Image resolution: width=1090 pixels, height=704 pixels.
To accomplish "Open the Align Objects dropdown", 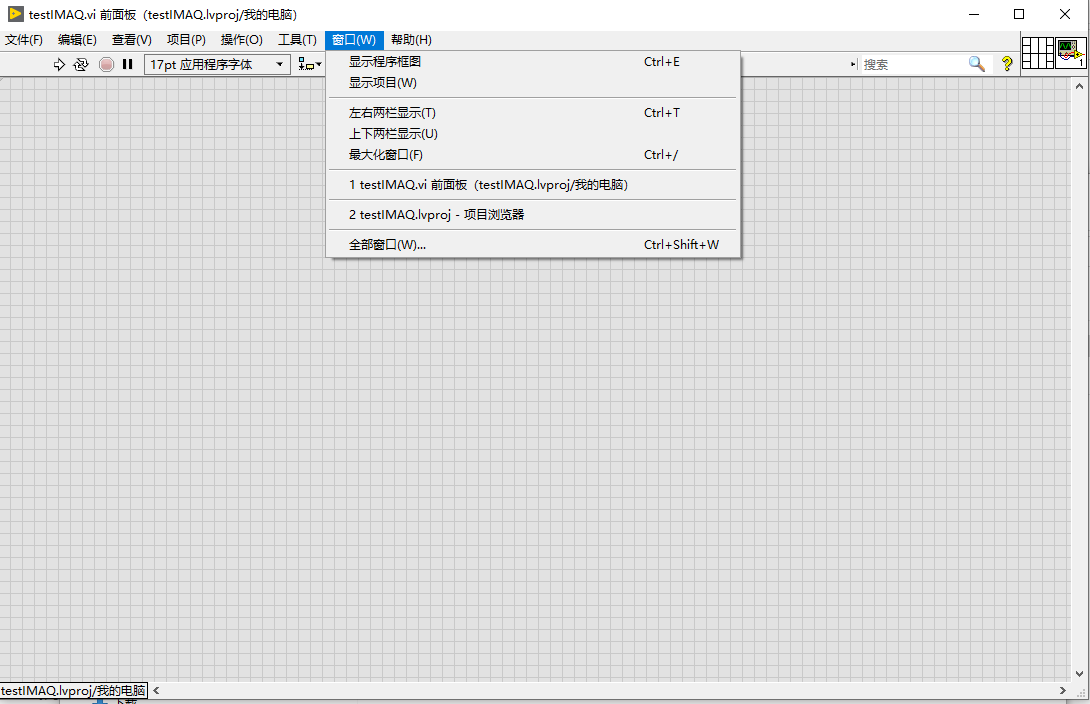I will click(309, 65).
